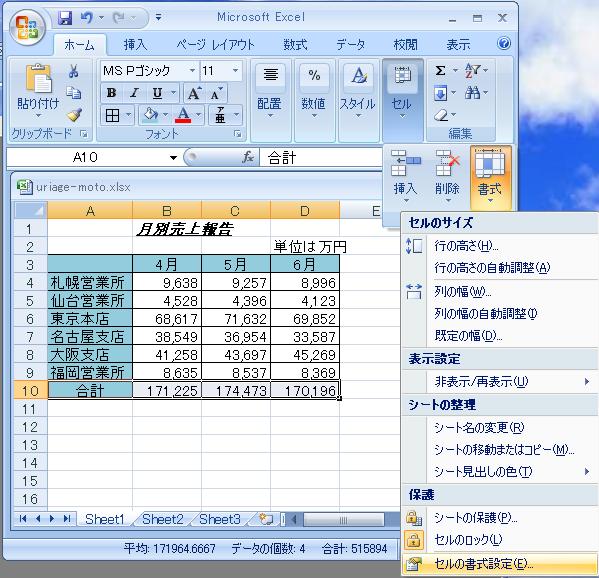599x578 pixels.
Task: Click the Delete cells icon labeled 削除
Action: coord(447,175)
